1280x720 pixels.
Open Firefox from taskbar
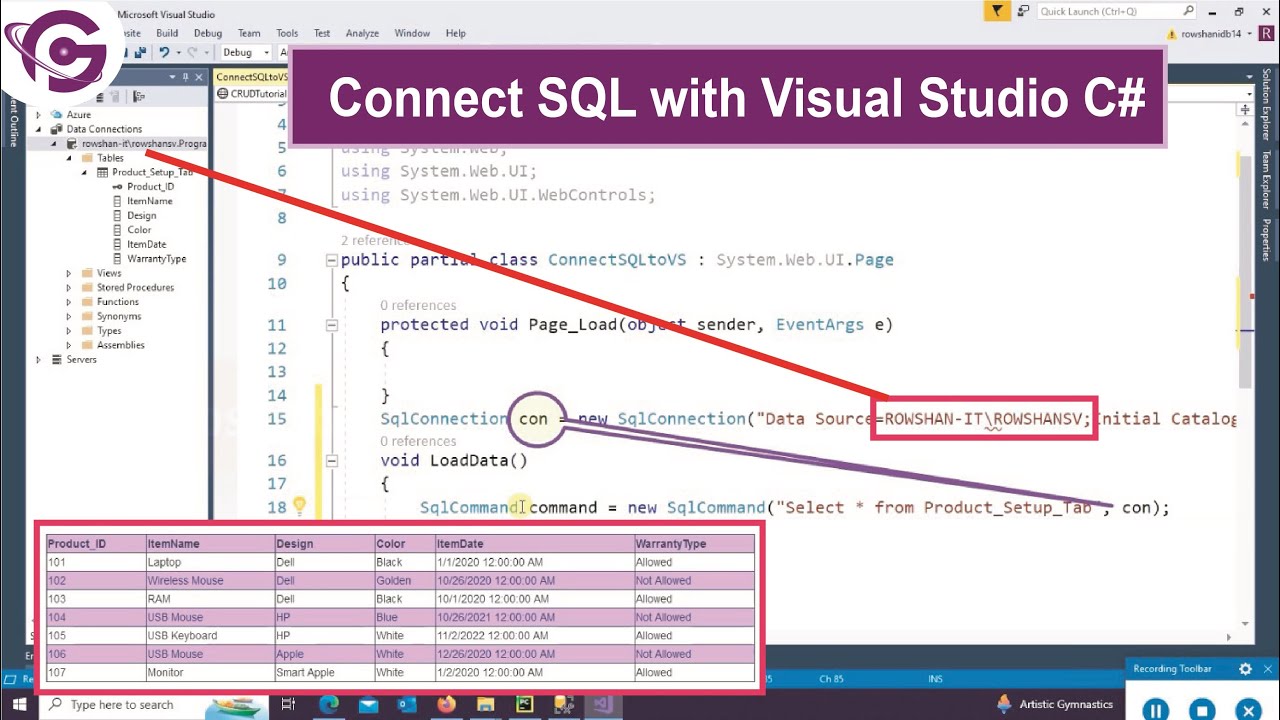click(446, 705)
